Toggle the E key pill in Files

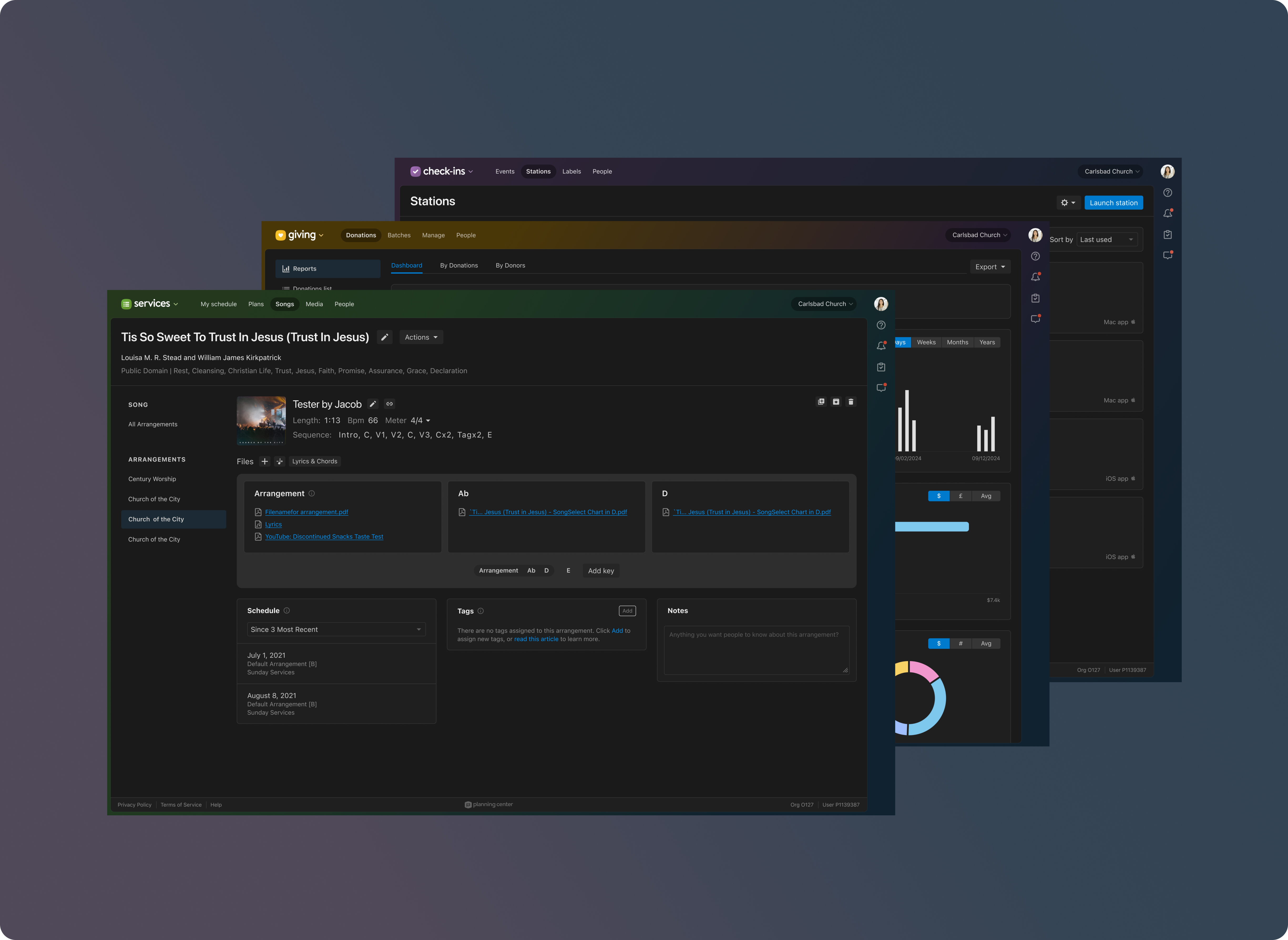[x=568, y=571]
